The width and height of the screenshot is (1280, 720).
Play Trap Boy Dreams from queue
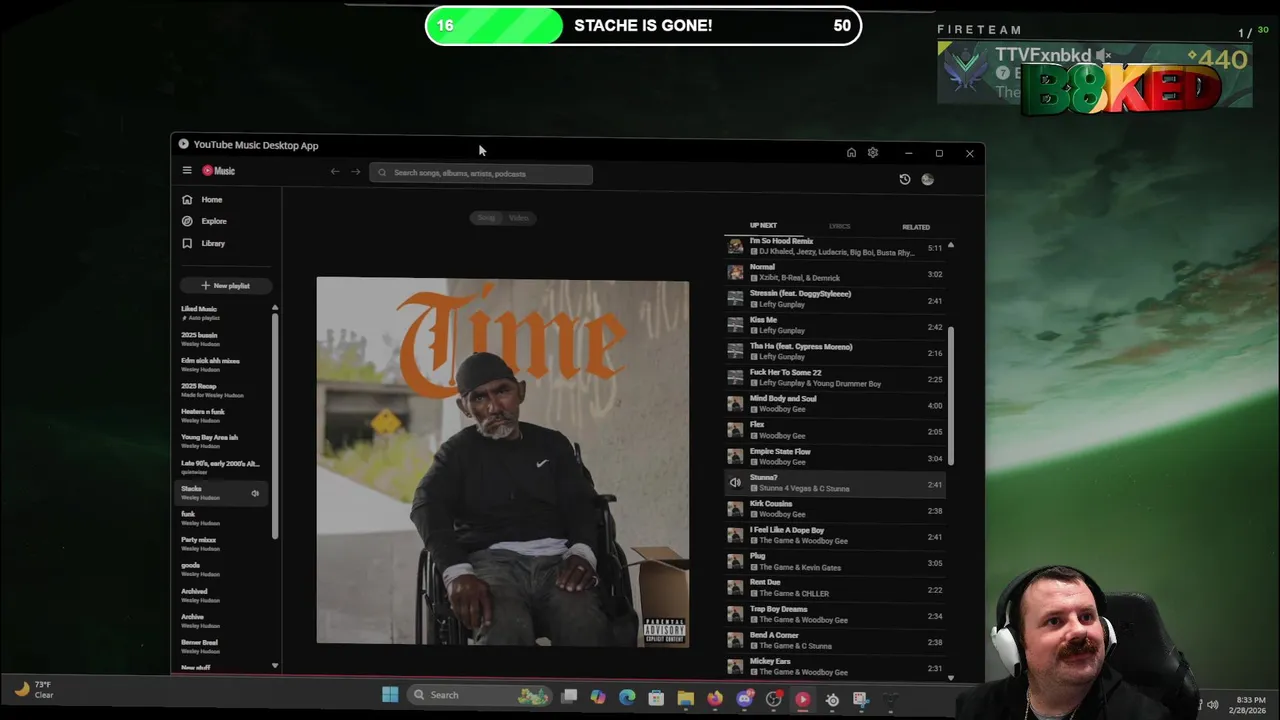(835, 615)
